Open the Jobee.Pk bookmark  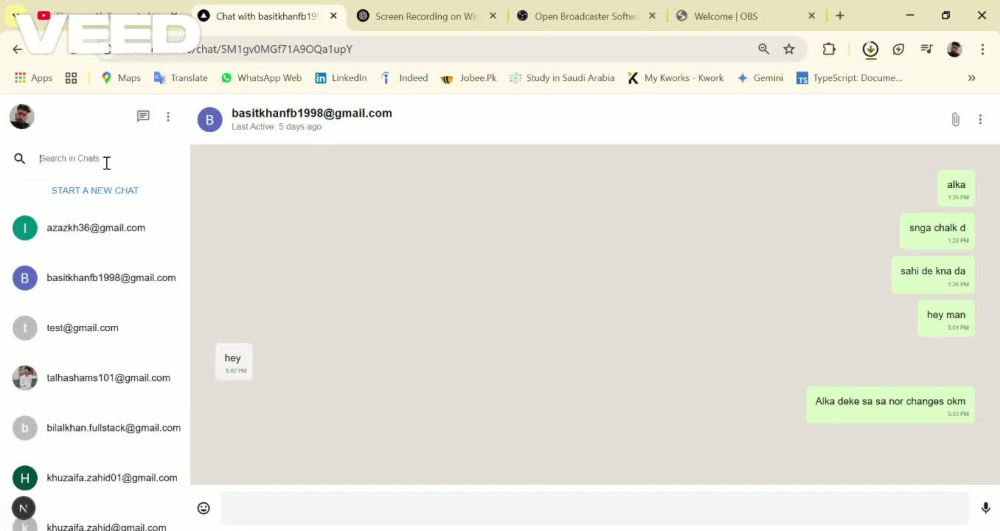pyautogui.click(x=469, y=78)
